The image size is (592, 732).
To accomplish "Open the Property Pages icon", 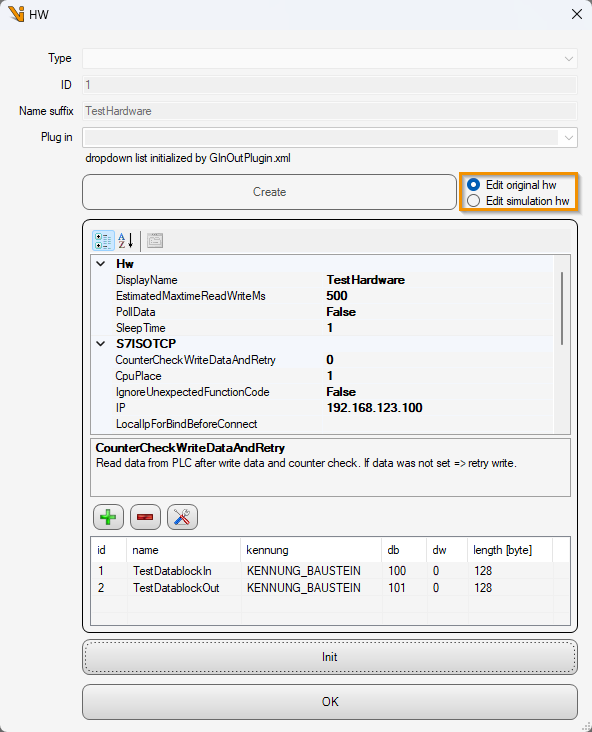I will tap(155, 241).
